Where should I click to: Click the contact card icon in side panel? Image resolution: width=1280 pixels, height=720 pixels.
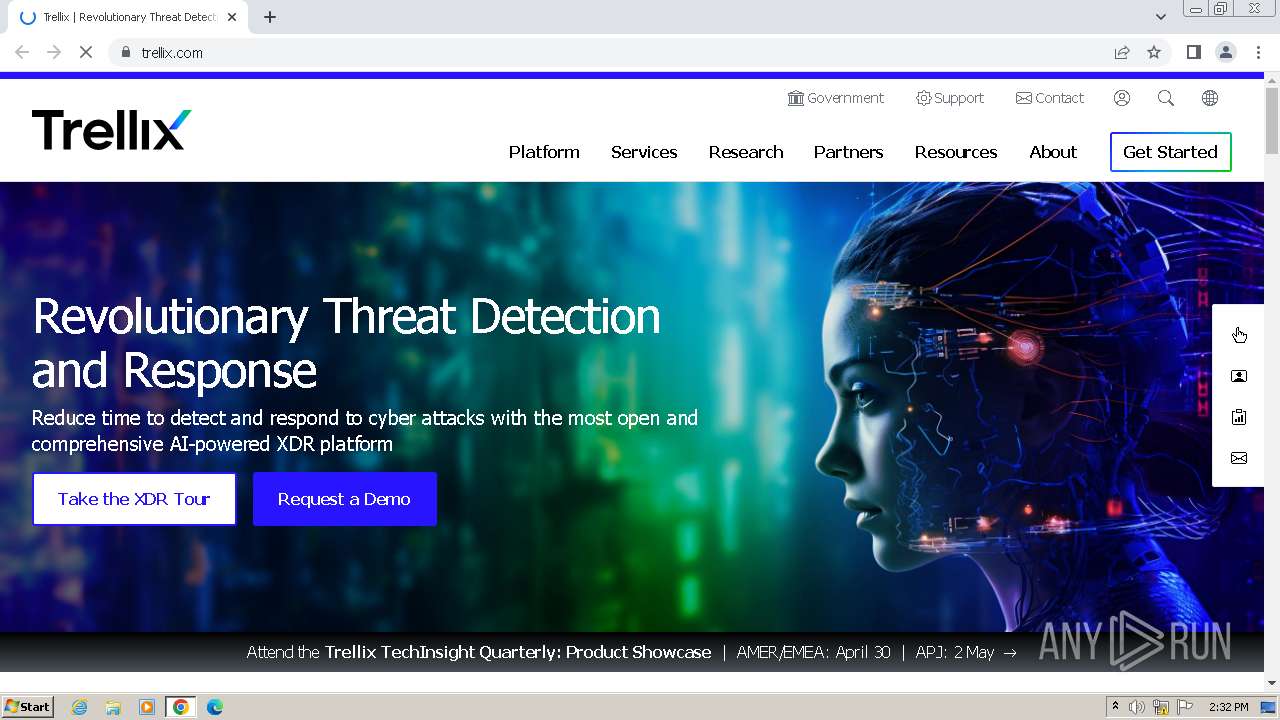1239,376
